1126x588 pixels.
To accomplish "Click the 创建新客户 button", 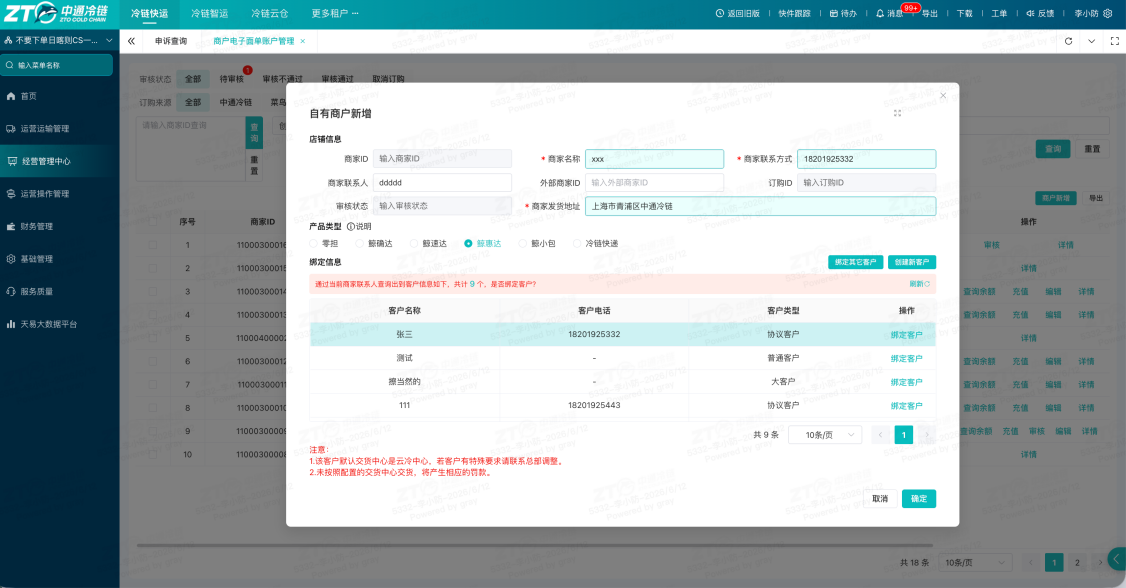I will (x=912, y=262).
